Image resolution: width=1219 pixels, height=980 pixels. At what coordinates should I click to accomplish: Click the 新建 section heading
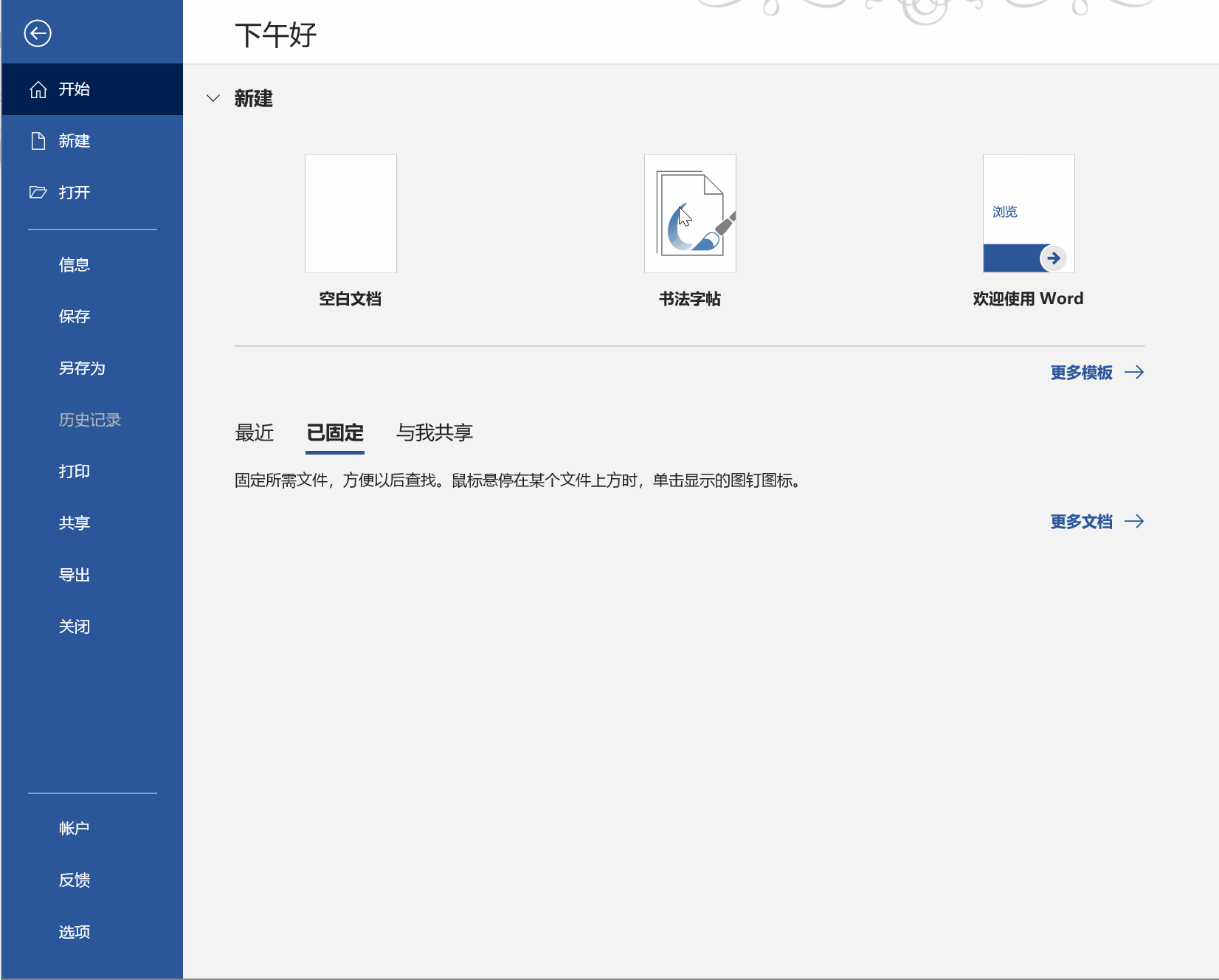pos(254,98)
